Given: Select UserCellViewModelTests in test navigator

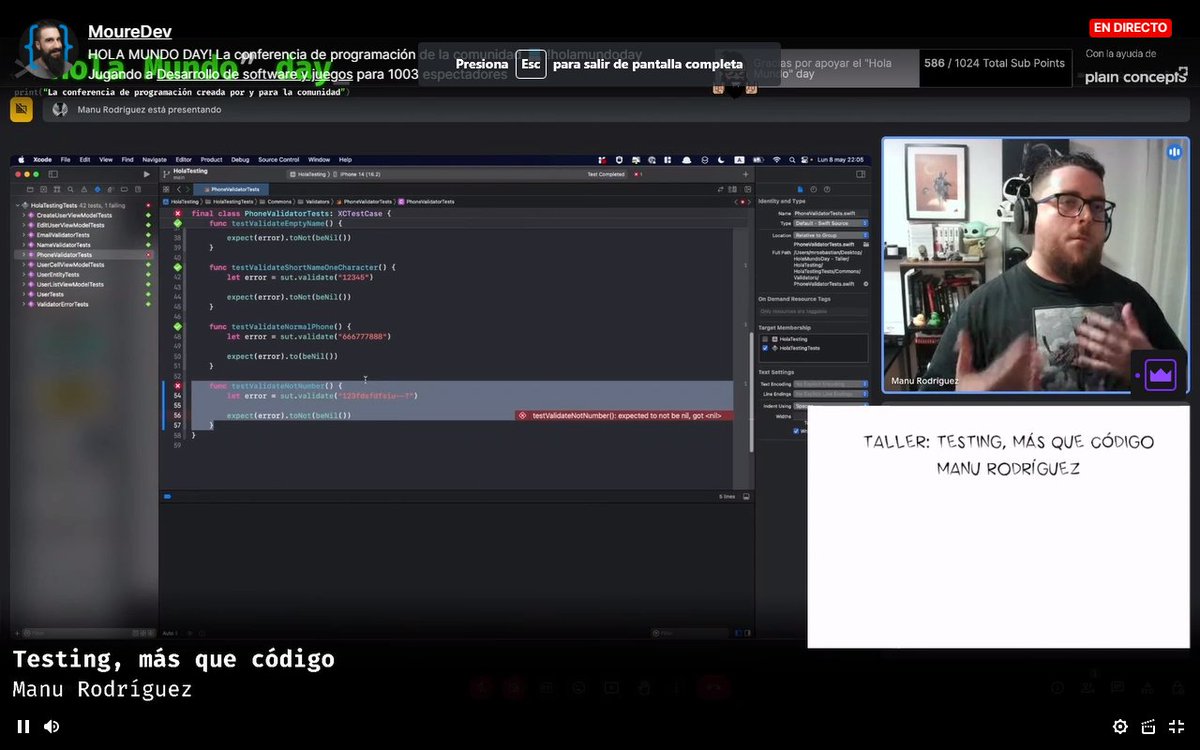Looking at the screenshot, I should (70, 265).
